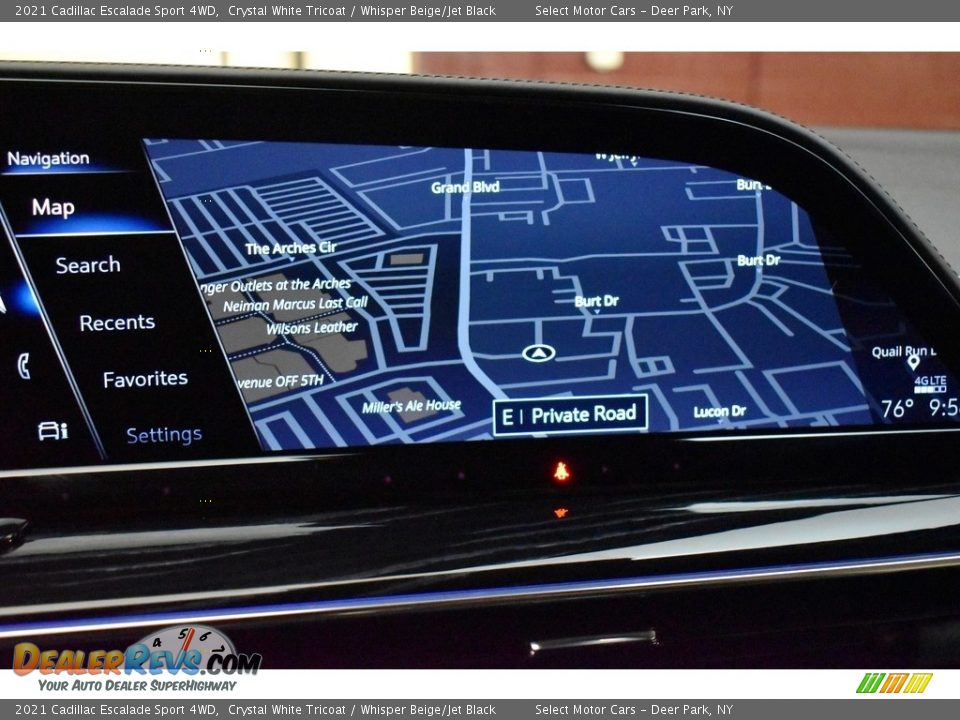Select Grand Blvd label on map
The height and width of the screenshot is (720, 960).
pyautogui.click(x=465, y=187)
